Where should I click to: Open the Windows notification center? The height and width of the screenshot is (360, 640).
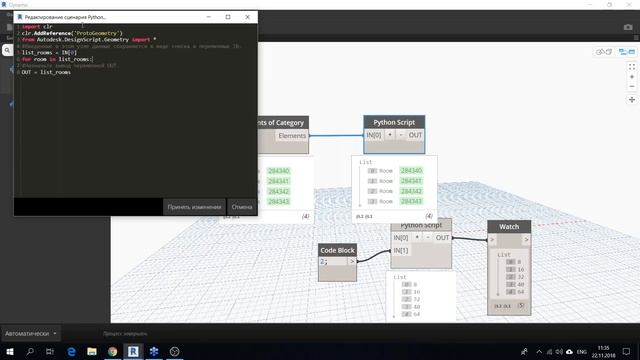(x=626, y=351)
